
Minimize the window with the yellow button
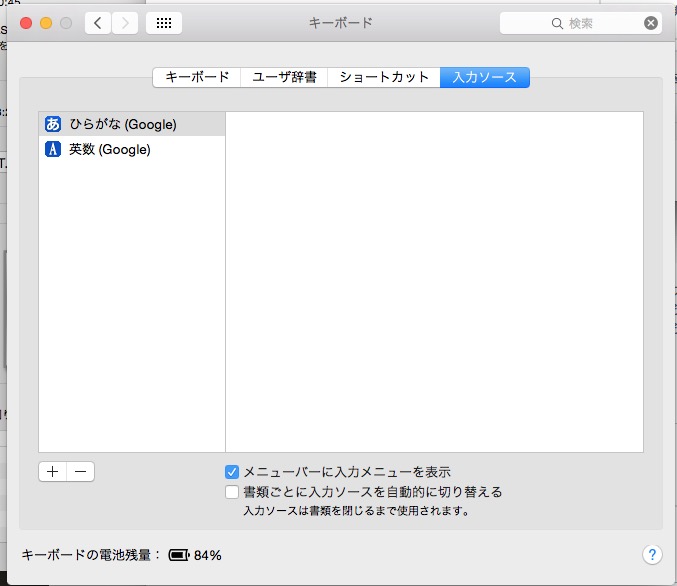46,23
